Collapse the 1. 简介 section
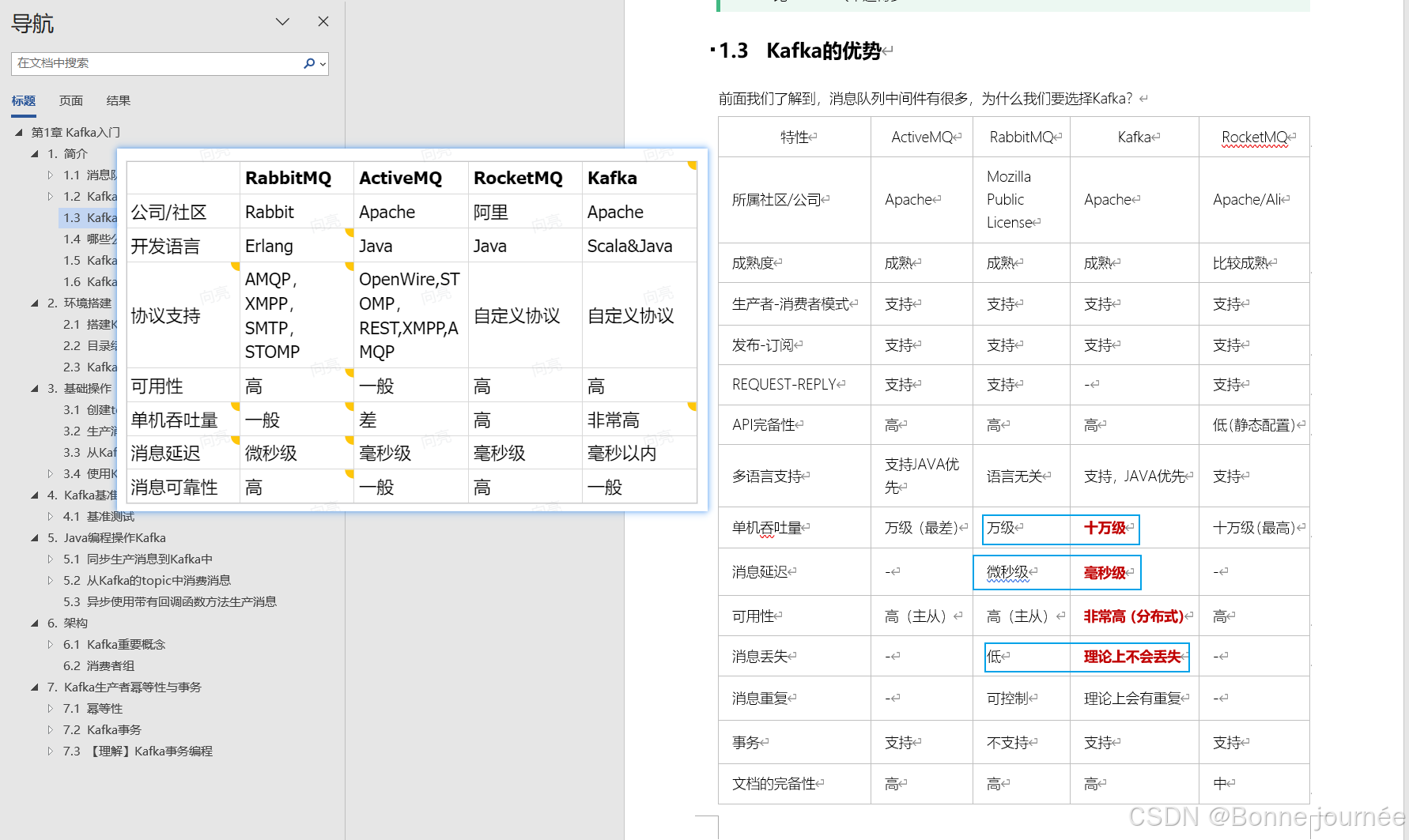The width and height of the screenshot is (1409, 840). click(x=35, y=153)
